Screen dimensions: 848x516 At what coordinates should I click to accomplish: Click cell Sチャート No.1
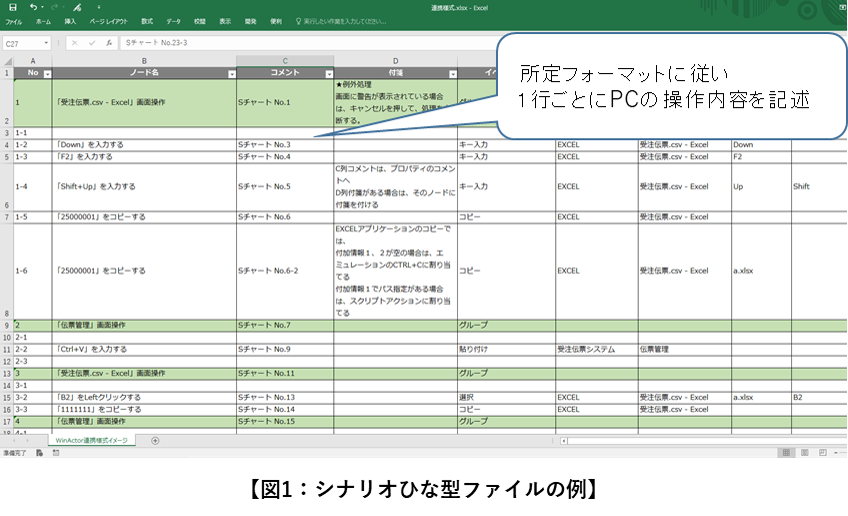pos(285,102)
